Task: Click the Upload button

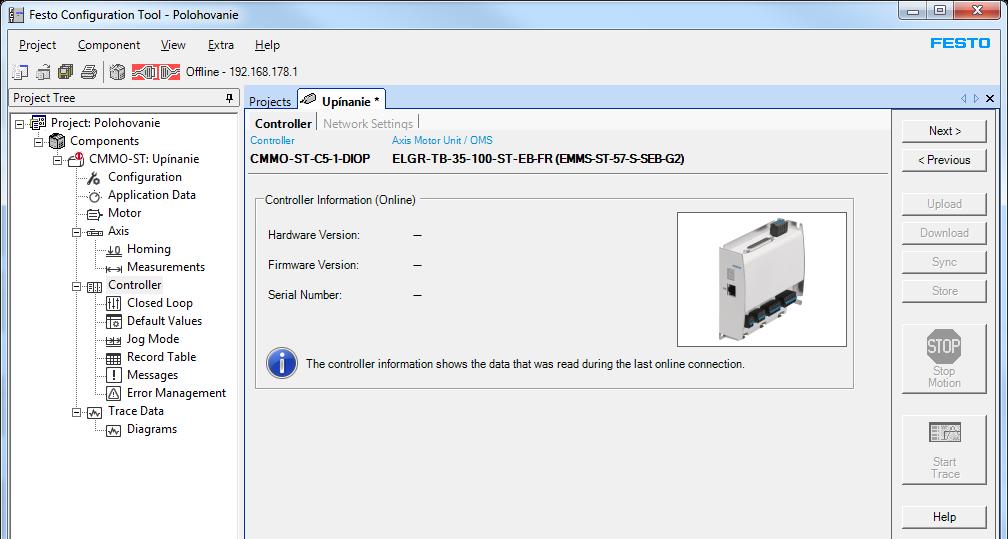Action: [944, 204]
